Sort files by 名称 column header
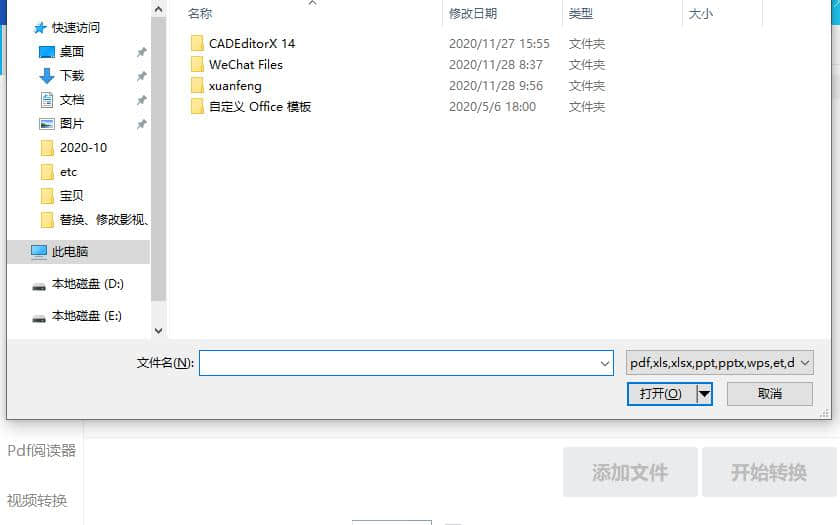 point(200,13)
